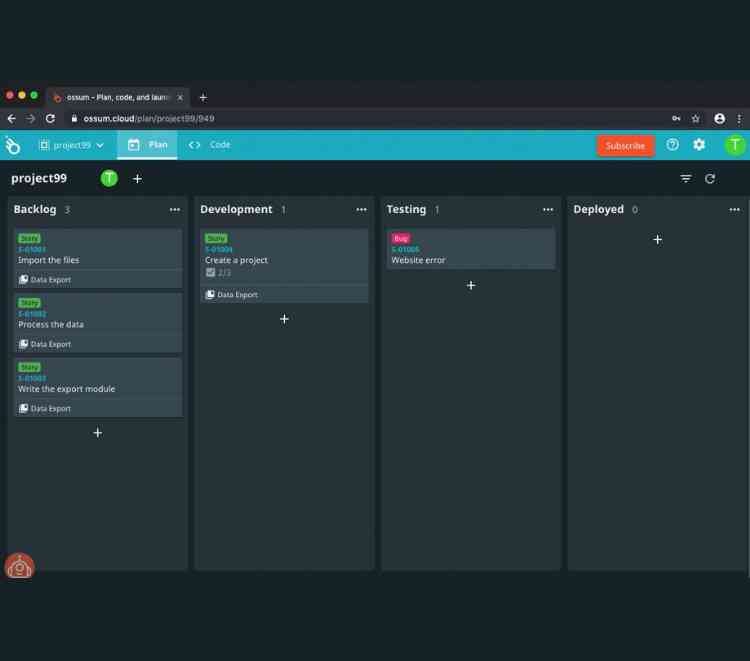The image size is (750, 661).
Task: Open the project99 dropdown selector
Action: (x=71, y=145)
